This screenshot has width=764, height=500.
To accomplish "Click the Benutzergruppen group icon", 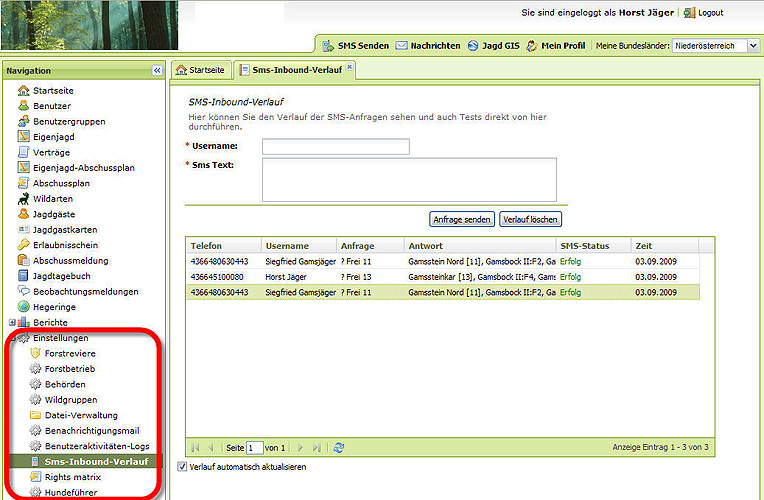I will (x=23, y=121).
